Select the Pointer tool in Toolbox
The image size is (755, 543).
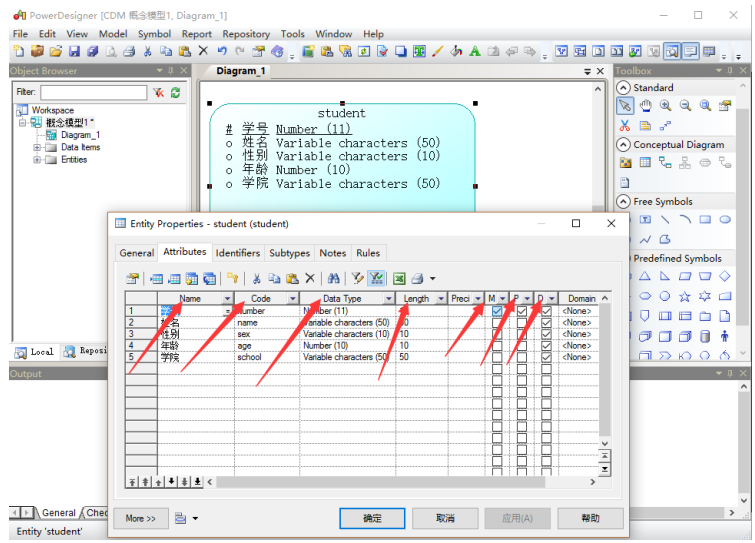point(625,105)
